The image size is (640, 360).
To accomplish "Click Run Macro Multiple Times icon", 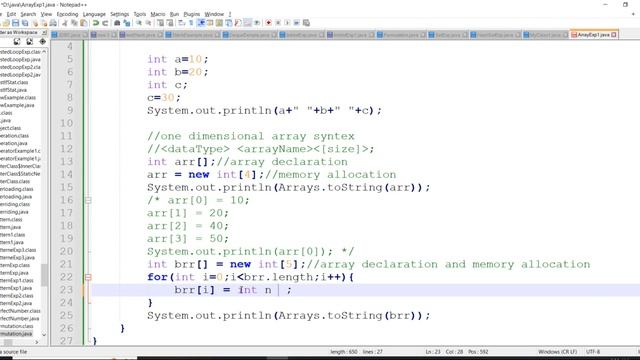I will coord(297,23).
